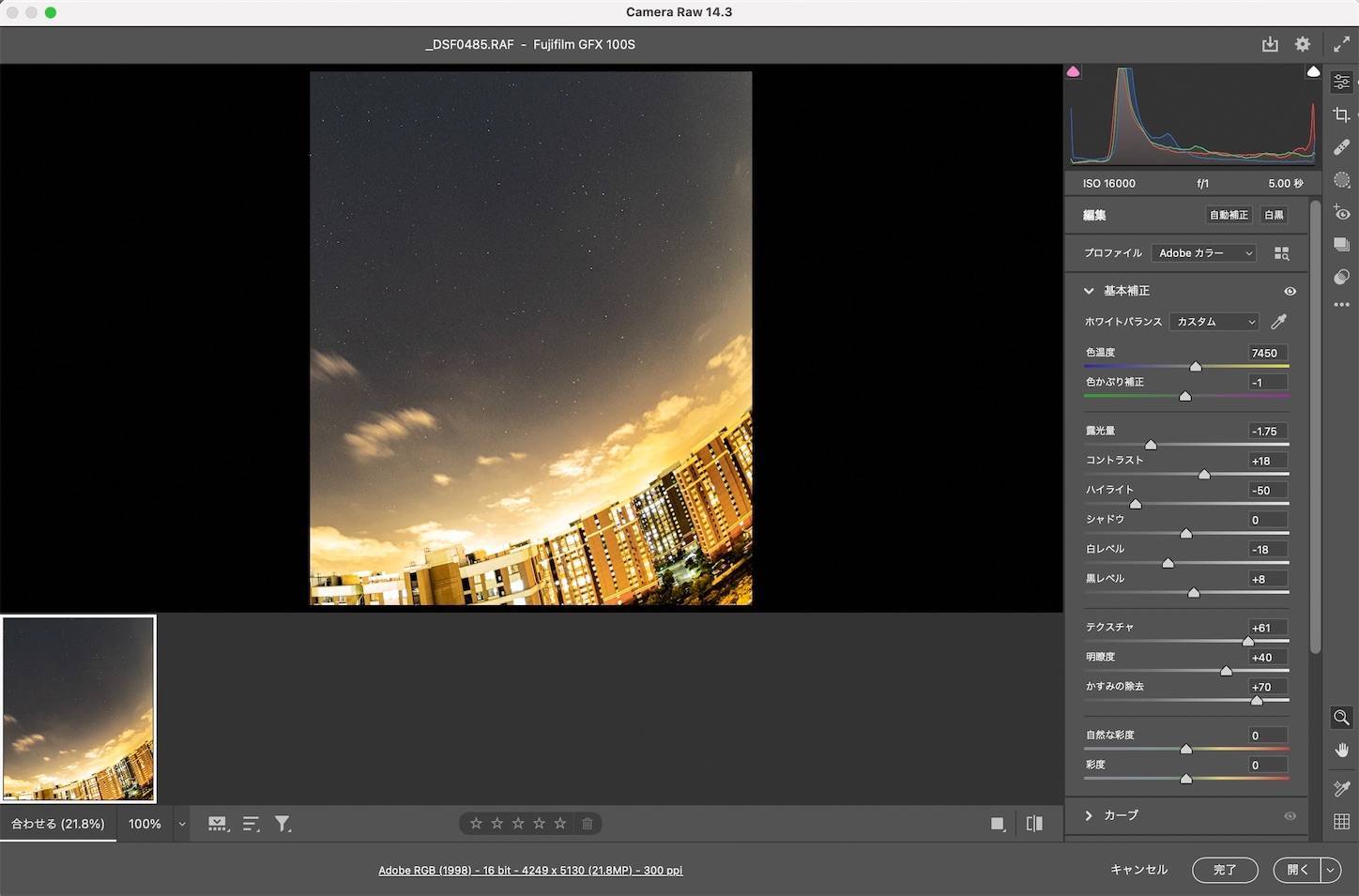This screenshot has height=896, width=1359.
Task: Open the profile browser grid icon
Action: click(x=1281, y=253)
